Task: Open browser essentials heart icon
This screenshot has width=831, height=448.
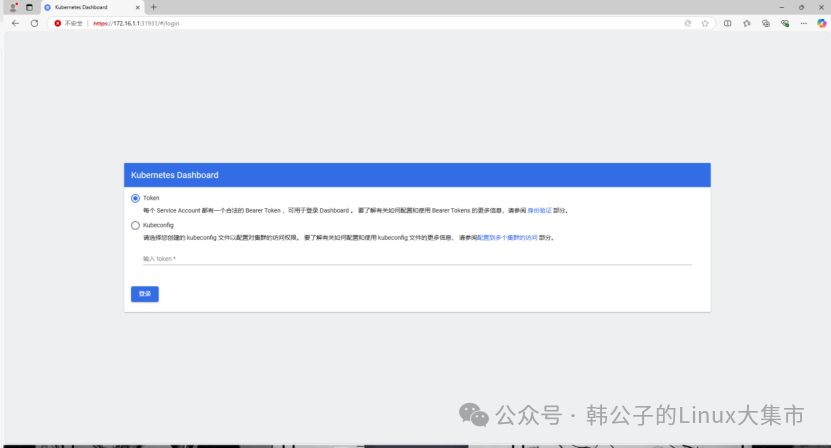Action: (x=785, y=23)
